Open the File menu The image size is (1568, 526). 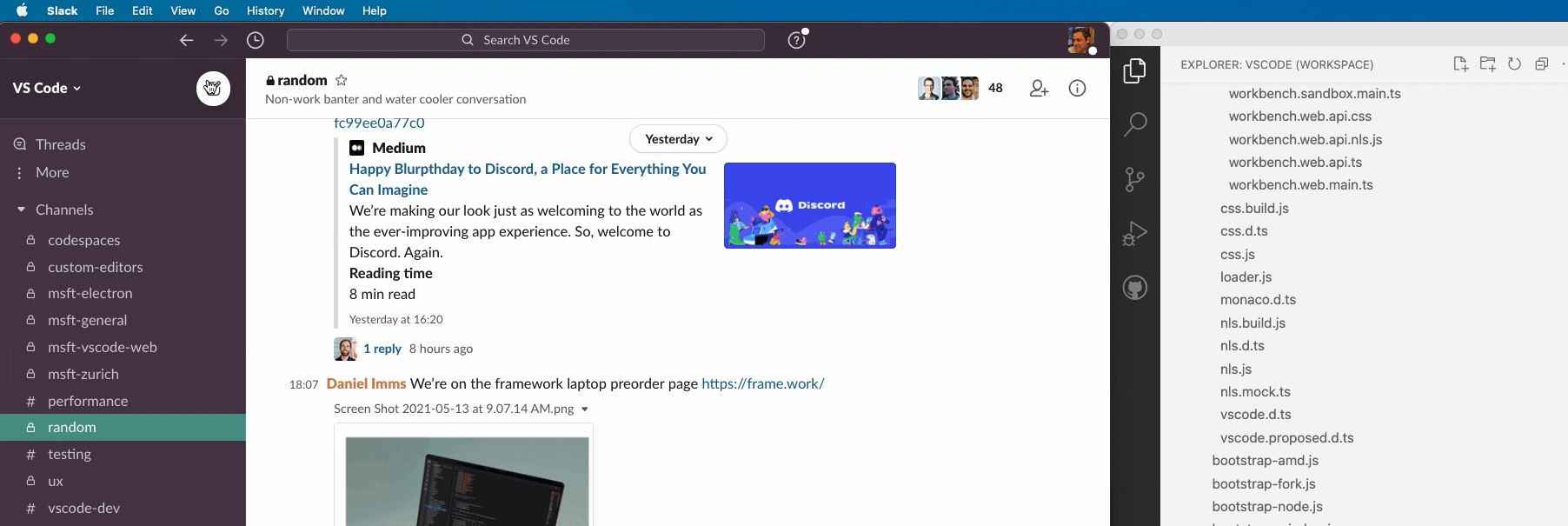(x=105, y=10)
